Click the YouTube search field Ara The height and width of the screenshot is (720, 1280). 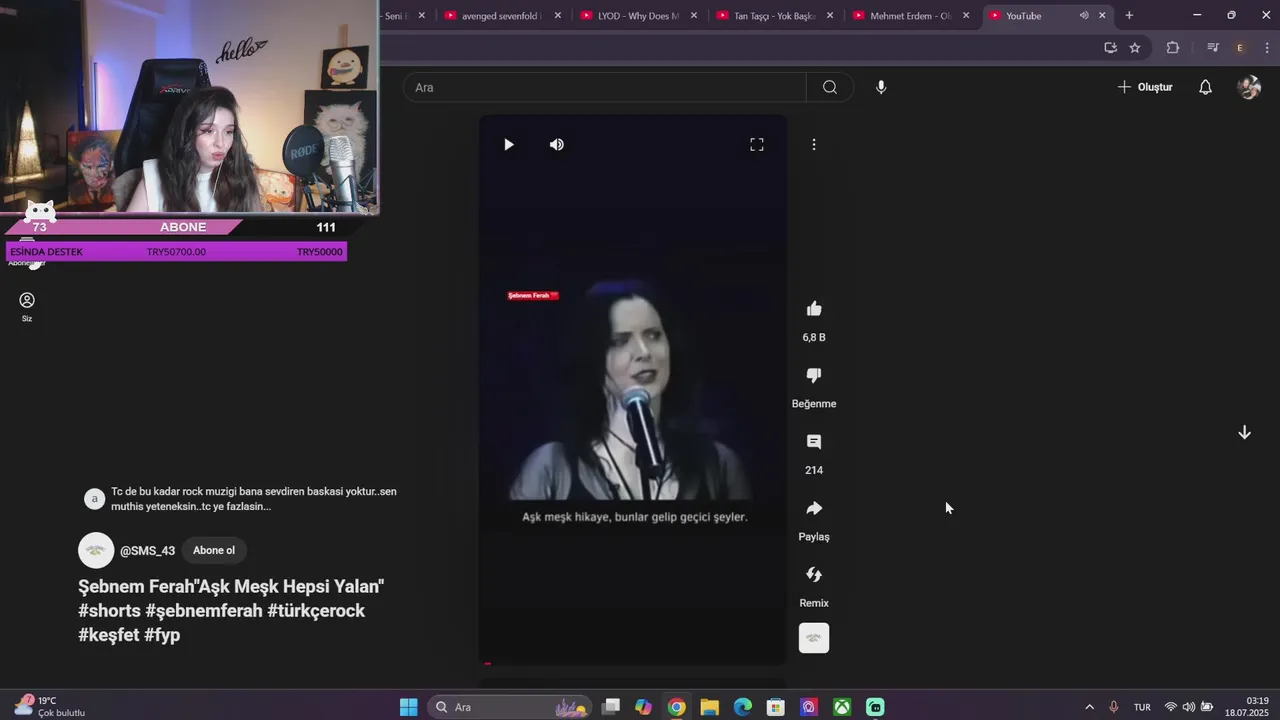point(605,87)
